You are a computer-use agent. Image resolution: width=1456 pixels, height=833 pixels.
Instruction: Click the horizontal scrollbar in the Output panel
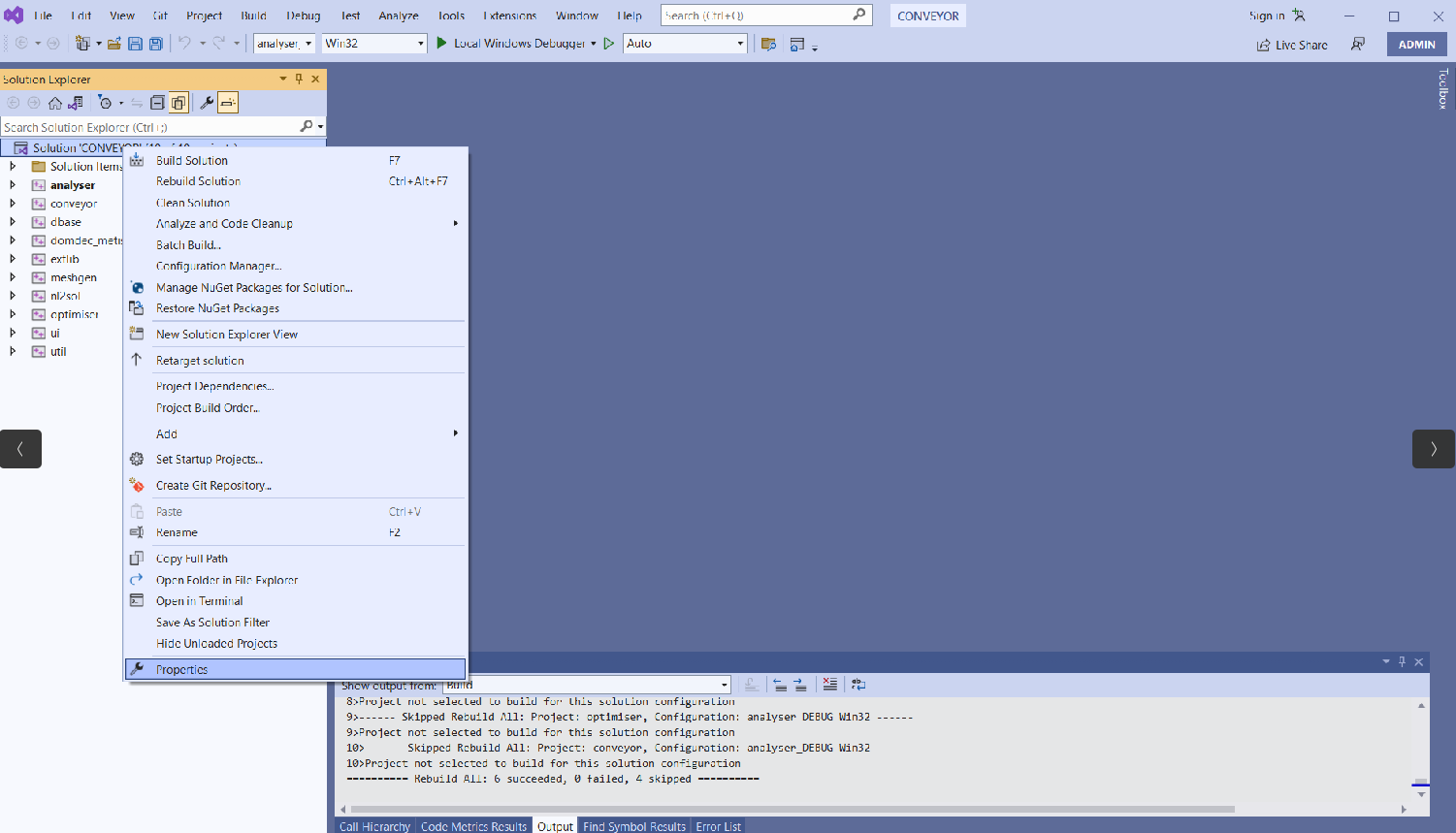(x=793, y=809)
